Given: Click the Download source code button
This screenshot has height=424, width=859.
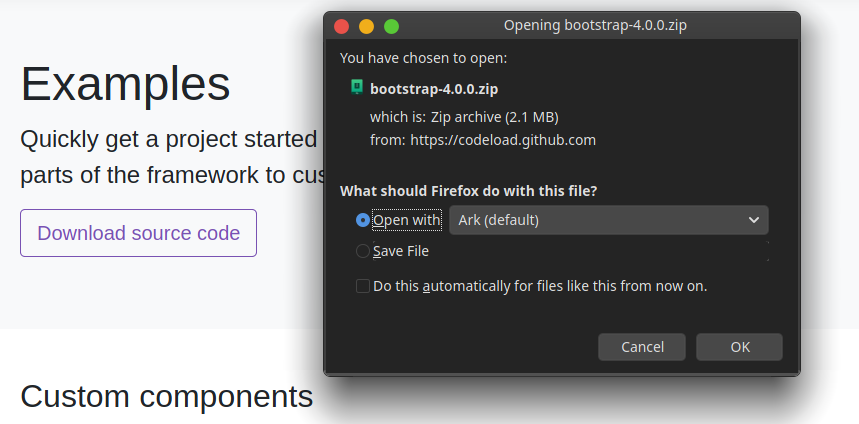Looking at the screenshot, I should (138, 233).
